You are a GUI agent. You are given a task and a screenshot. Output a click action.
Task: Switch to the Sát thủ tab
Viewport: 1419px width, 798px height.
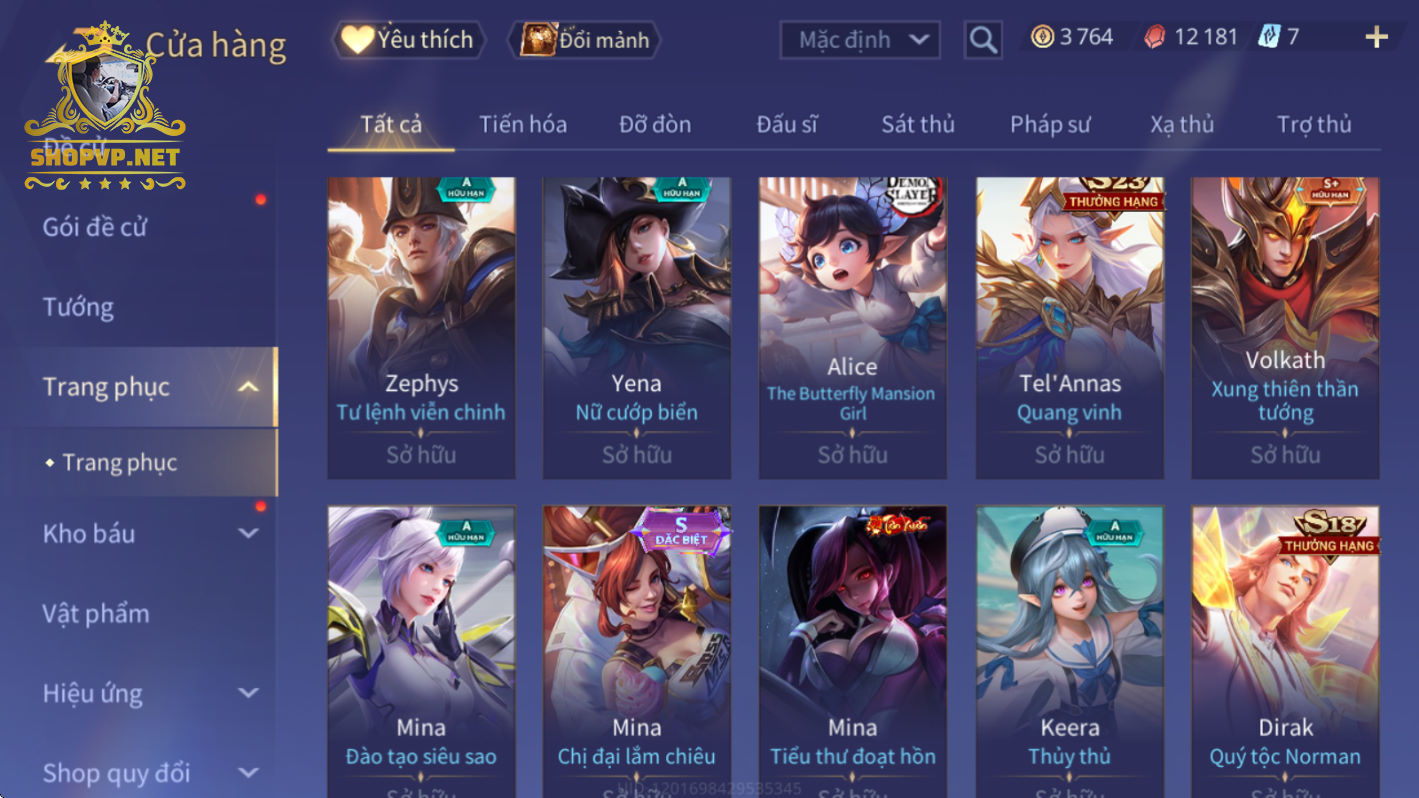point(918,124)
